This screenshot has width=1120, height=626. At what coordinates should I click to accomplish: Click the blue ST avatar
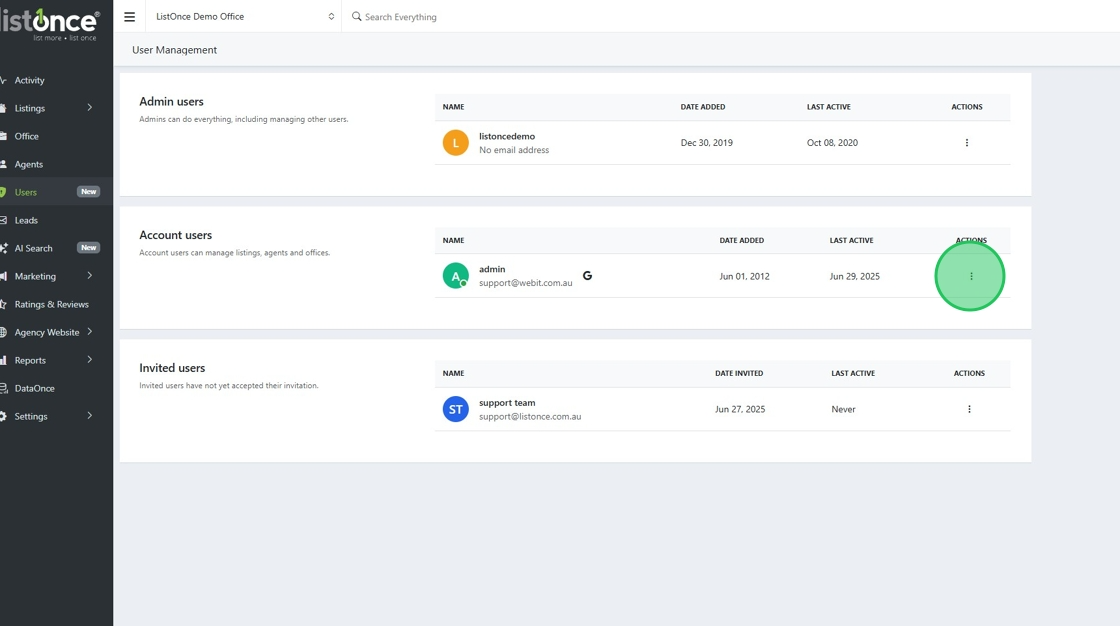(x=455, y=409)
